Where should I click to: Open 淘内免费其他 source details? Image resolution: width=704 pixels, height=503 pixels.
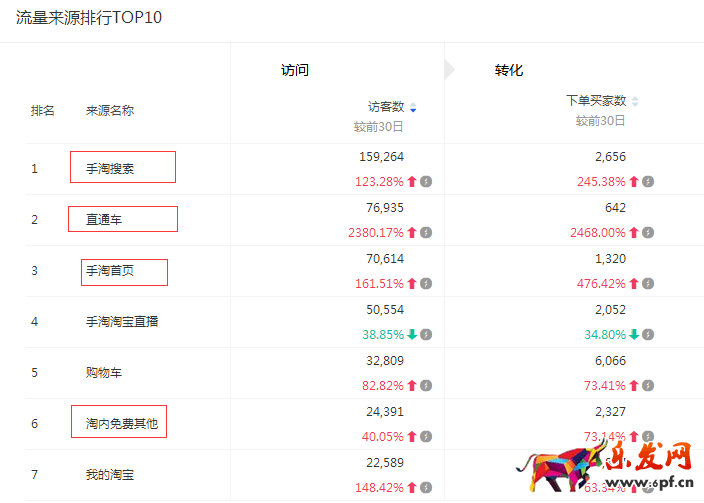[x=121, y=424]
